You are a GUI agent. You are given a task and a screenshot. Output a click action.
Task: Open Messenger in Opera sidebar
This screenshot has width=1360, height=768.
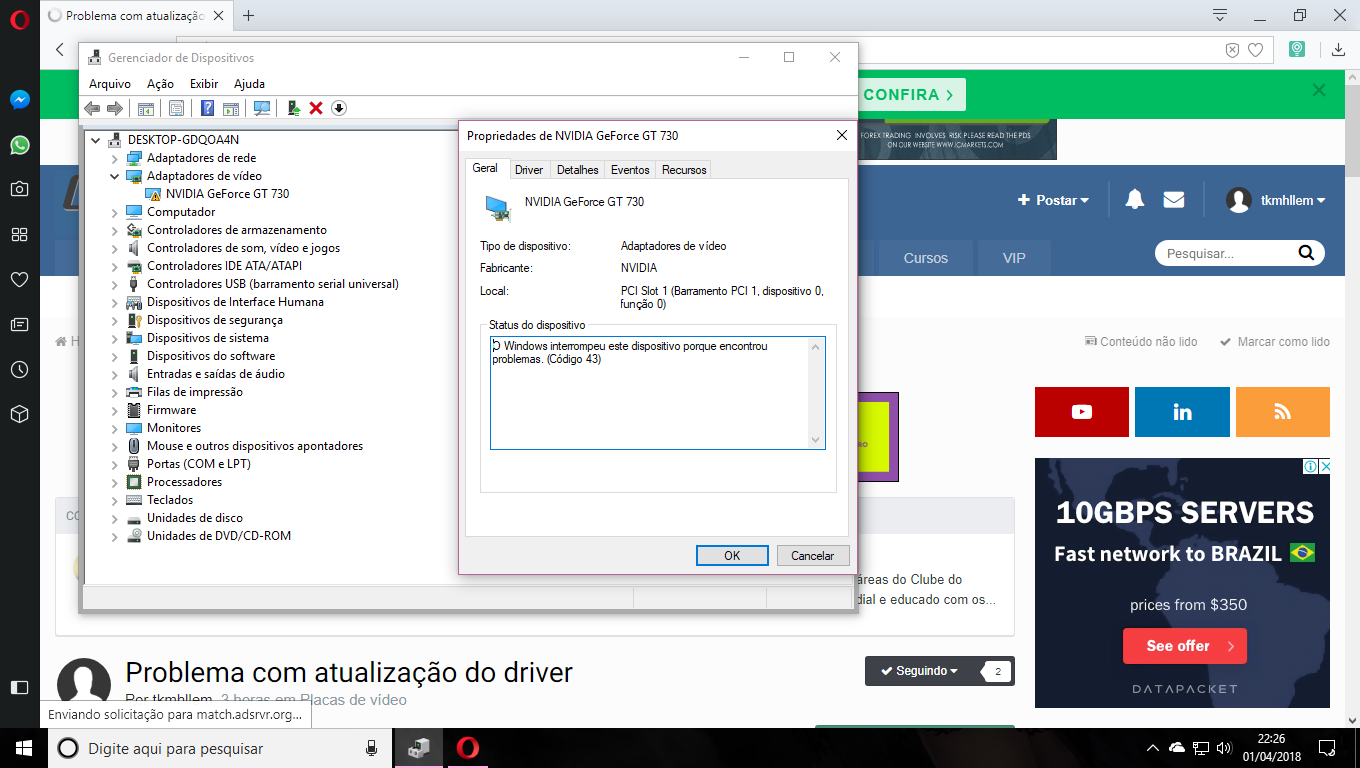coord(19,100)
